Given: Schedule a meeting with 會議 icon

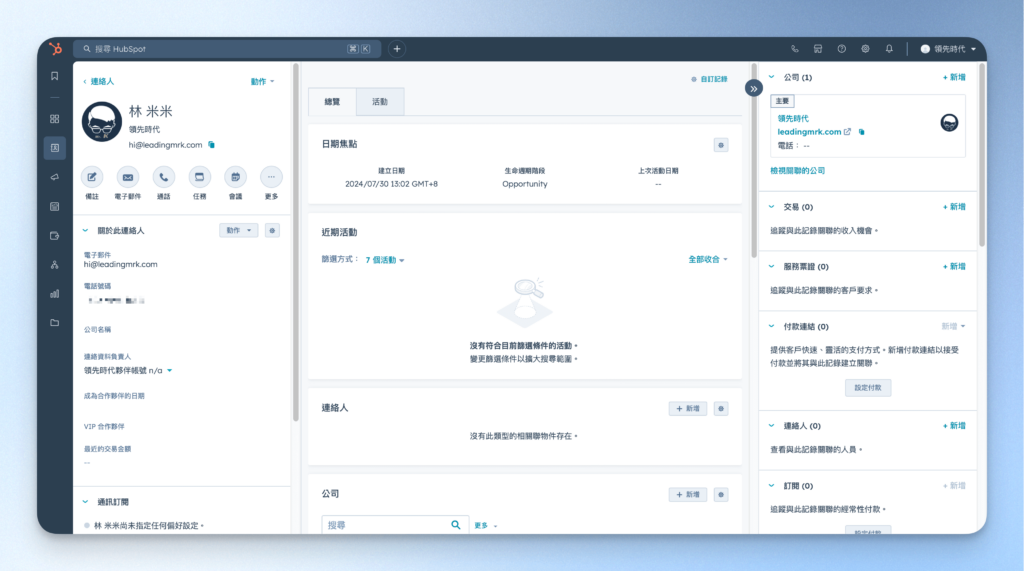Looking at the screenshot, I should pos(235,177).
